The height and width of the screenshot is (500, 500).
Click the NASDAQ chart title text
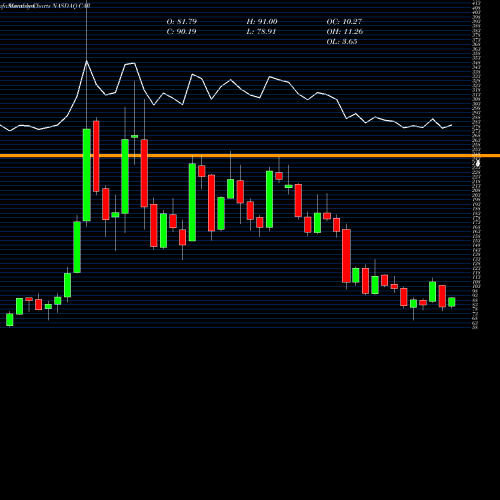coord(45,6)
